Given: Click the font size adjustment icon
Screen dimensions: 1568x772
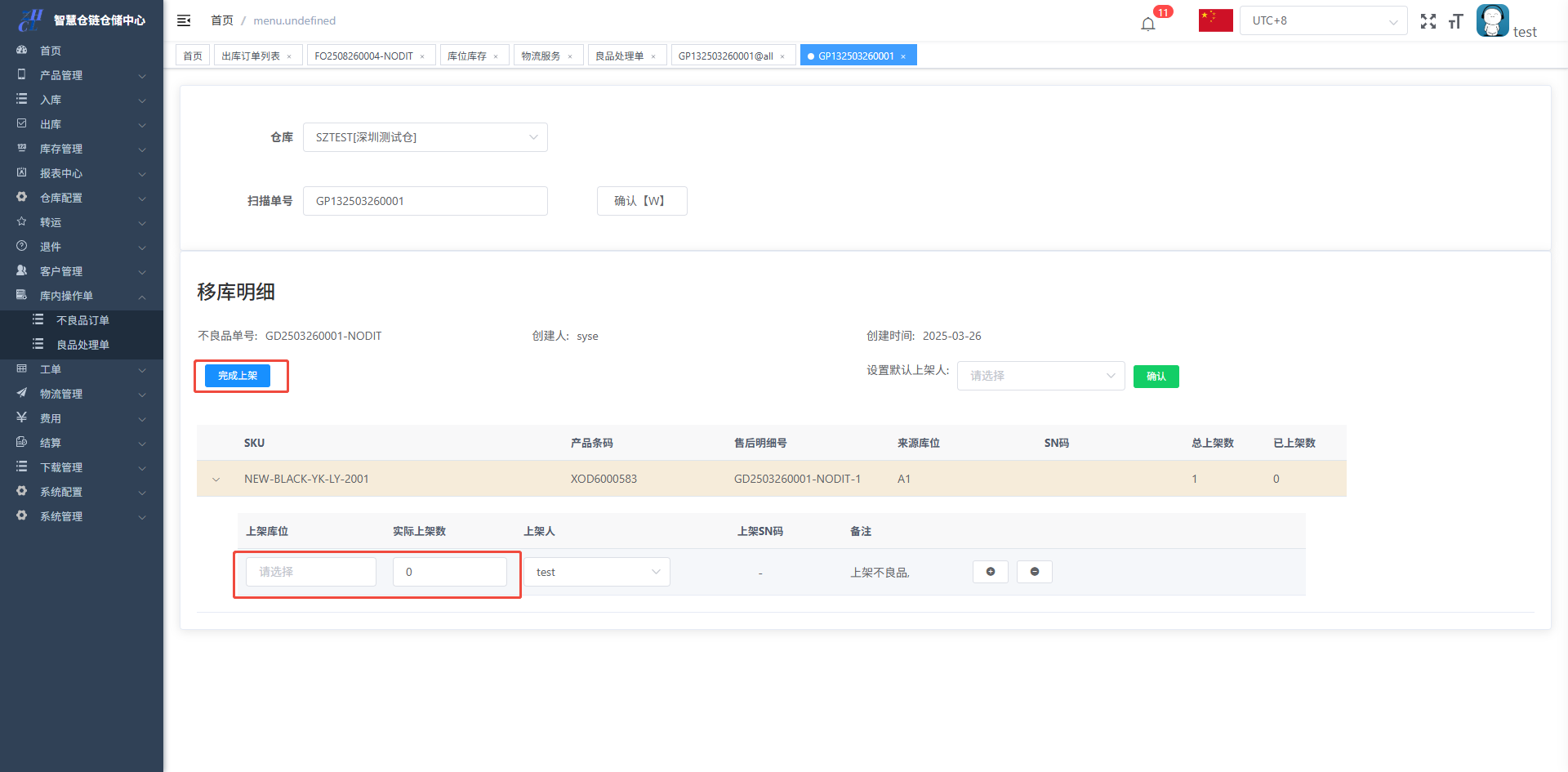Looking at the screenshot, I should pyautogui.click(x=1455, y=21).
